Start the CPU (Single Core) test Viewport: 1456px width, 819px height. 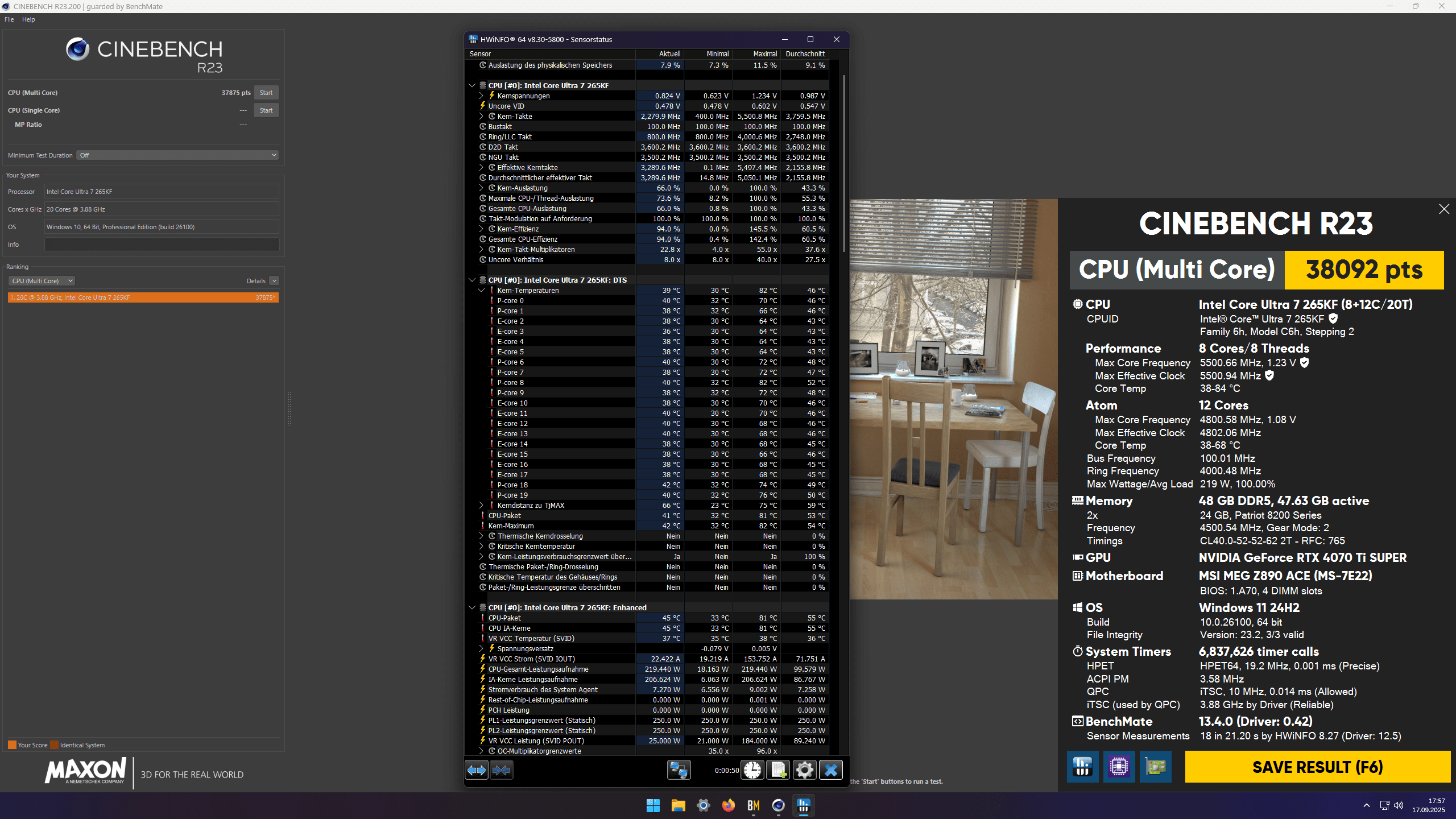[266, 110]
